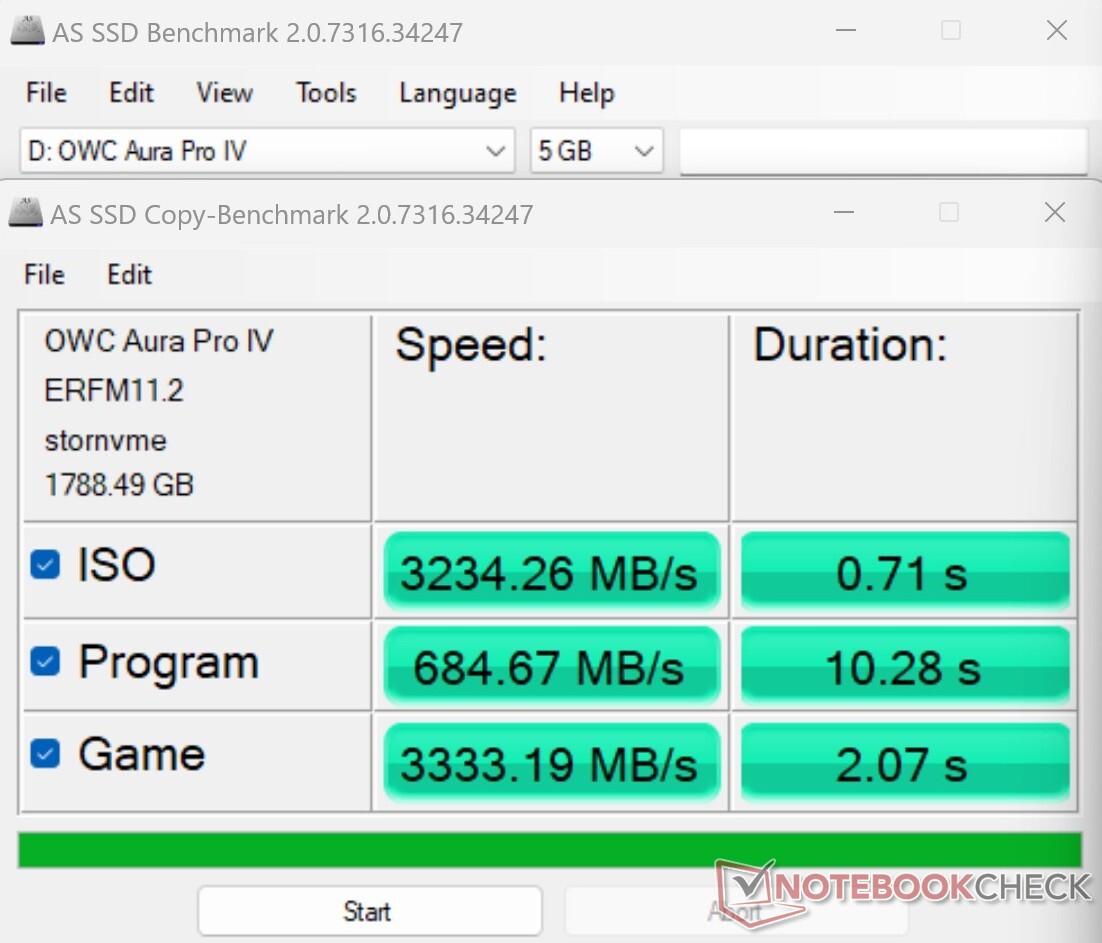Click the empty text field beside 5 GB

click(883, 150)
